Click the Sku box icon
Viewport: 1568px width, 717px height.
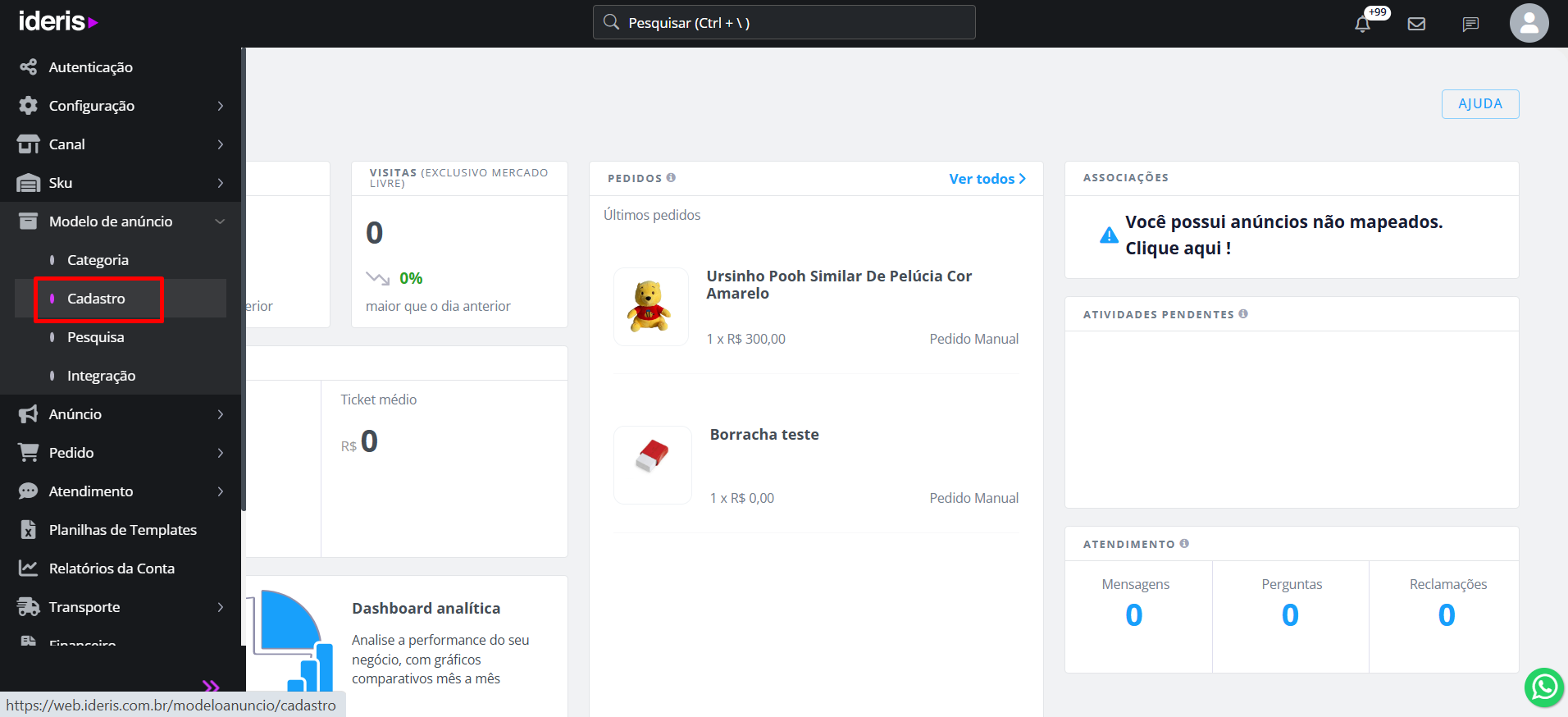pos(29,183)
